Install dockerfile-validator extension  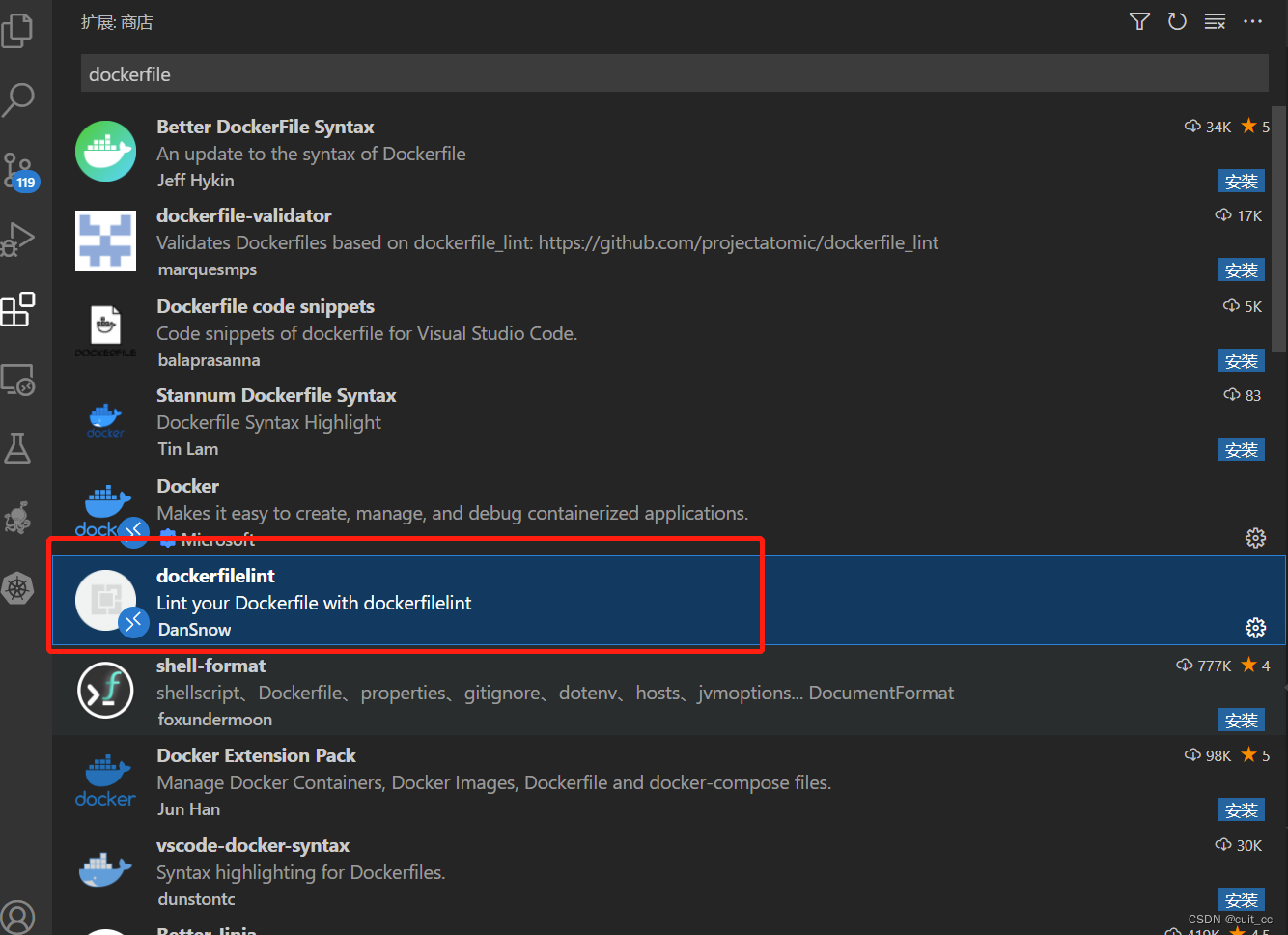point(1241,270)
